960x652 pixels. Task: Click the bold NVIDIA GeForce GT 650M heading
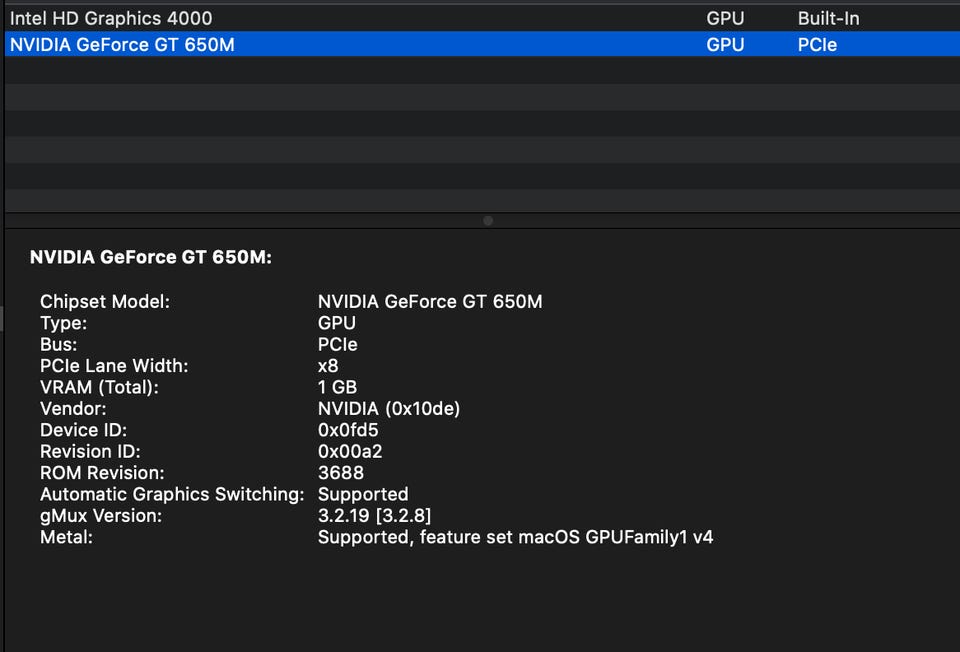click(151, 257)
